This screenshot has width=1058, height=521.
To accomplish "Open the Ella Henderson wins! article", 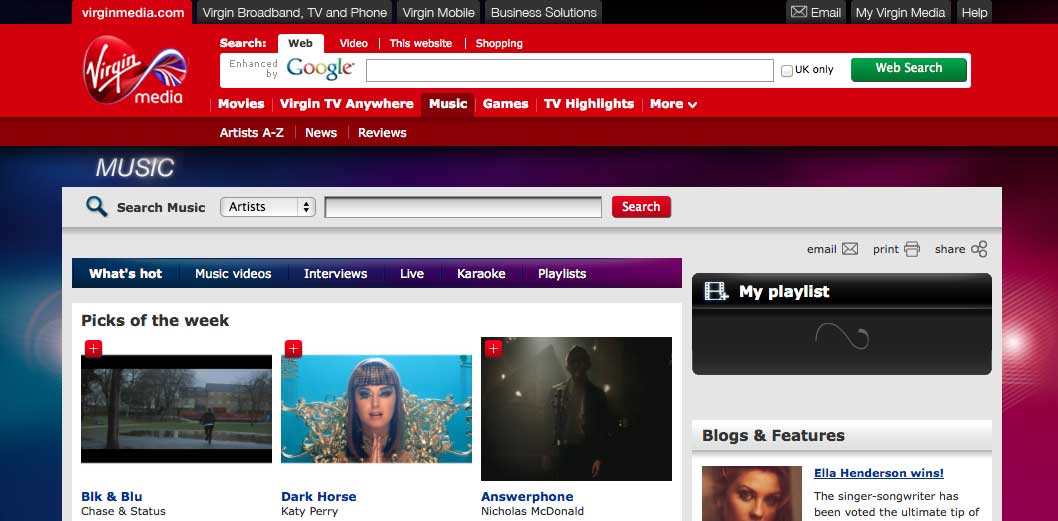I will point(879,473).
